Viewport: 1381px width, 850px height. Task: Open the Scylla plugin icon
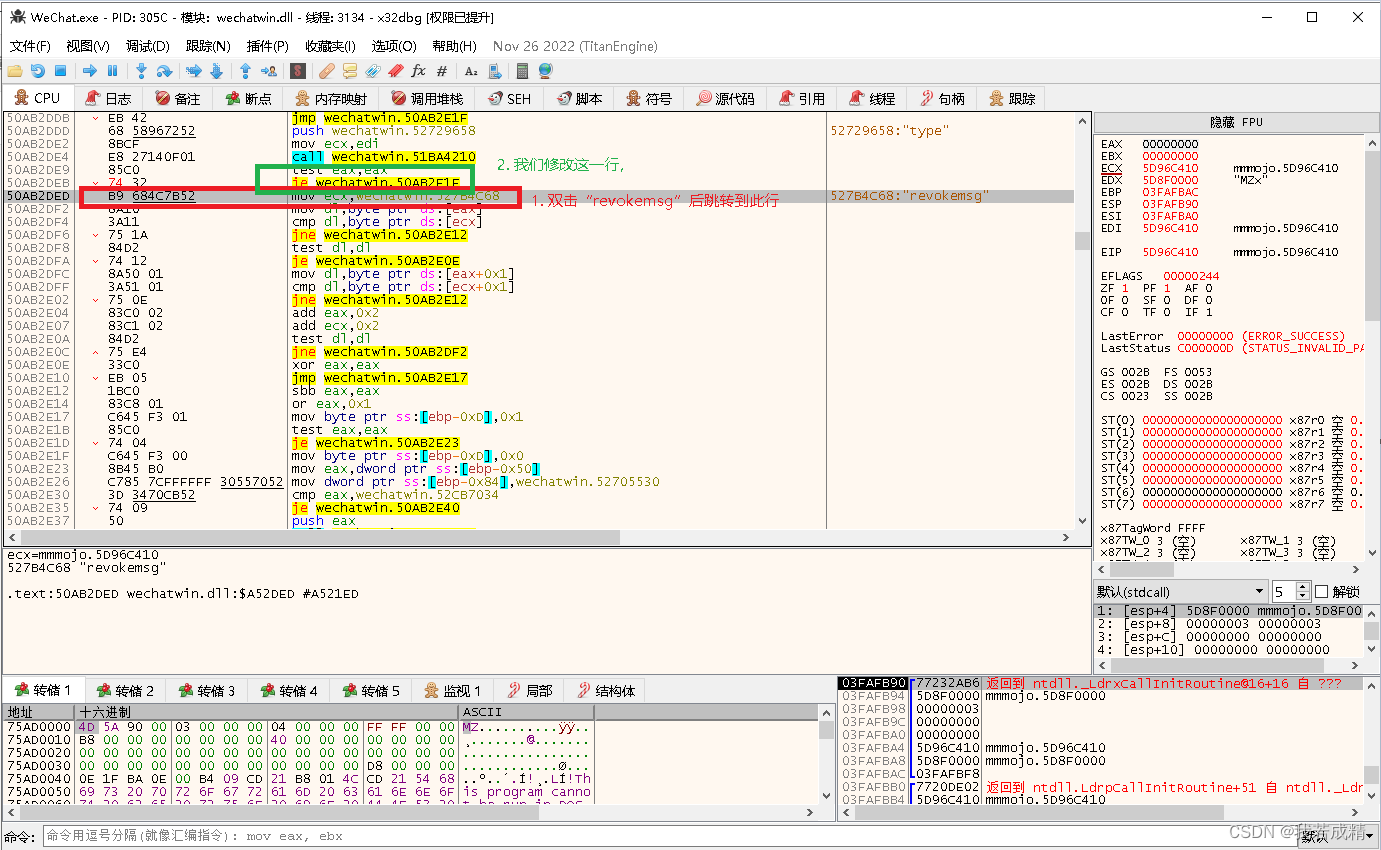[297, 71]
